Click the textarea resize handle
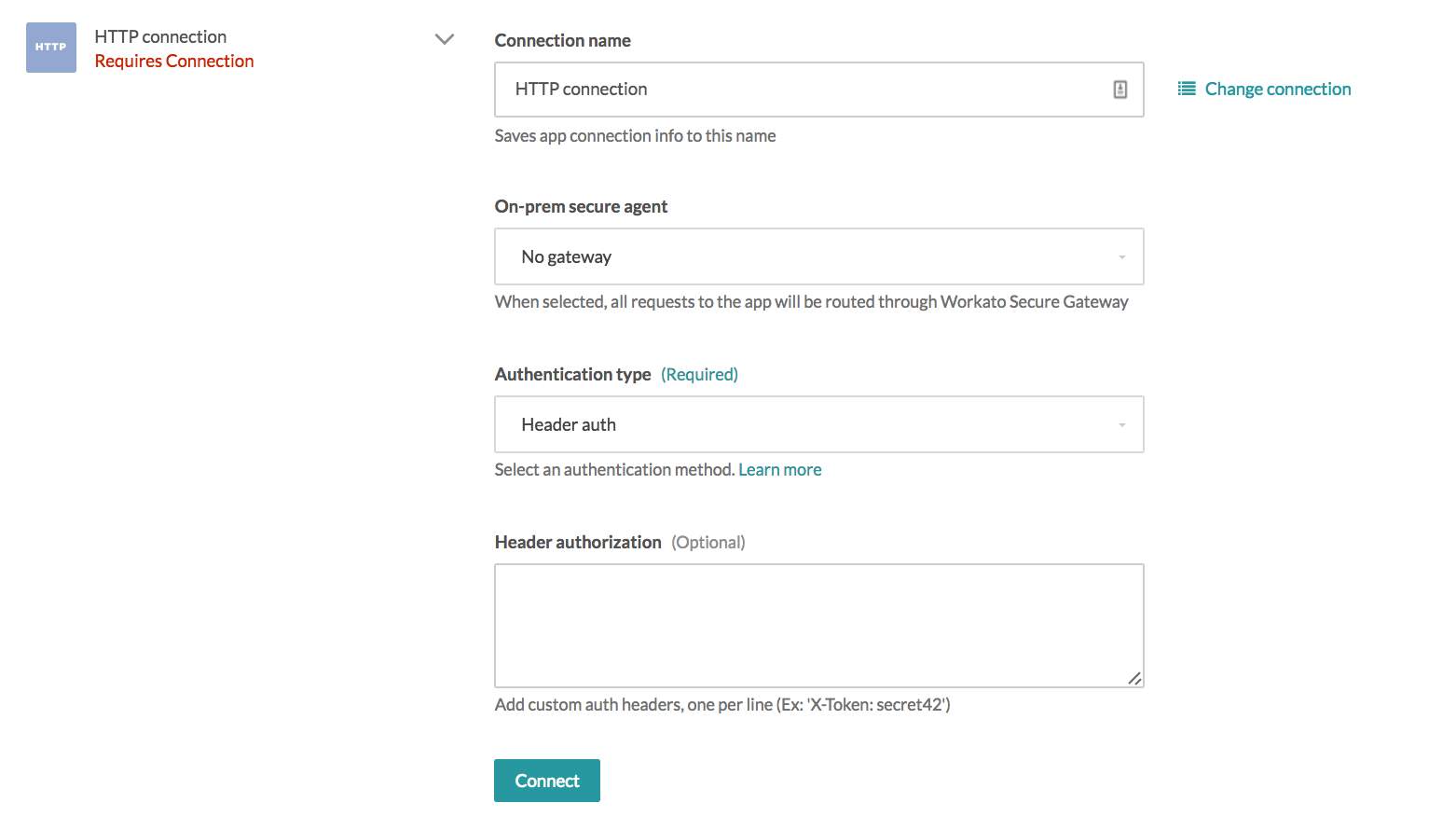1456x830 pixels. click(1135, 679)
